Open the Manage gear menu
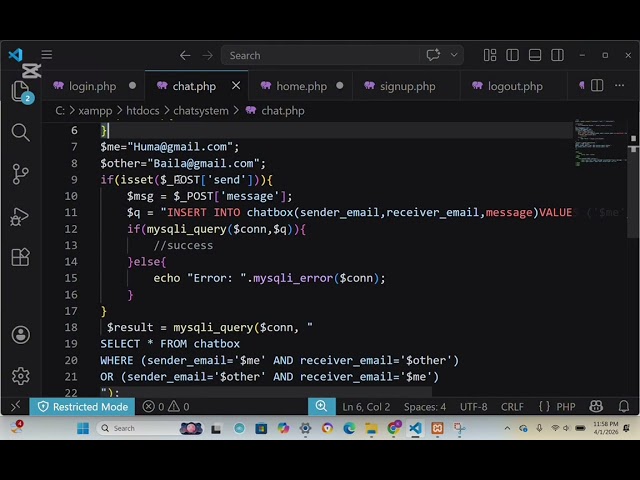Image resolution: width=640 pixels, height=480 pixels. pos(20,376)
